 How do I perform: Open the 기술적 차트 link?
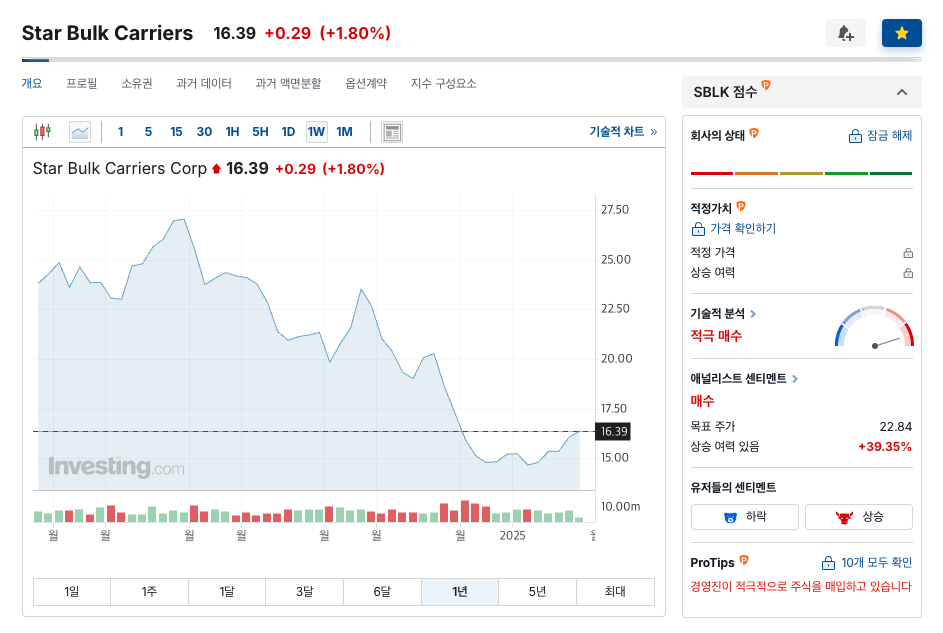[622, 131]
